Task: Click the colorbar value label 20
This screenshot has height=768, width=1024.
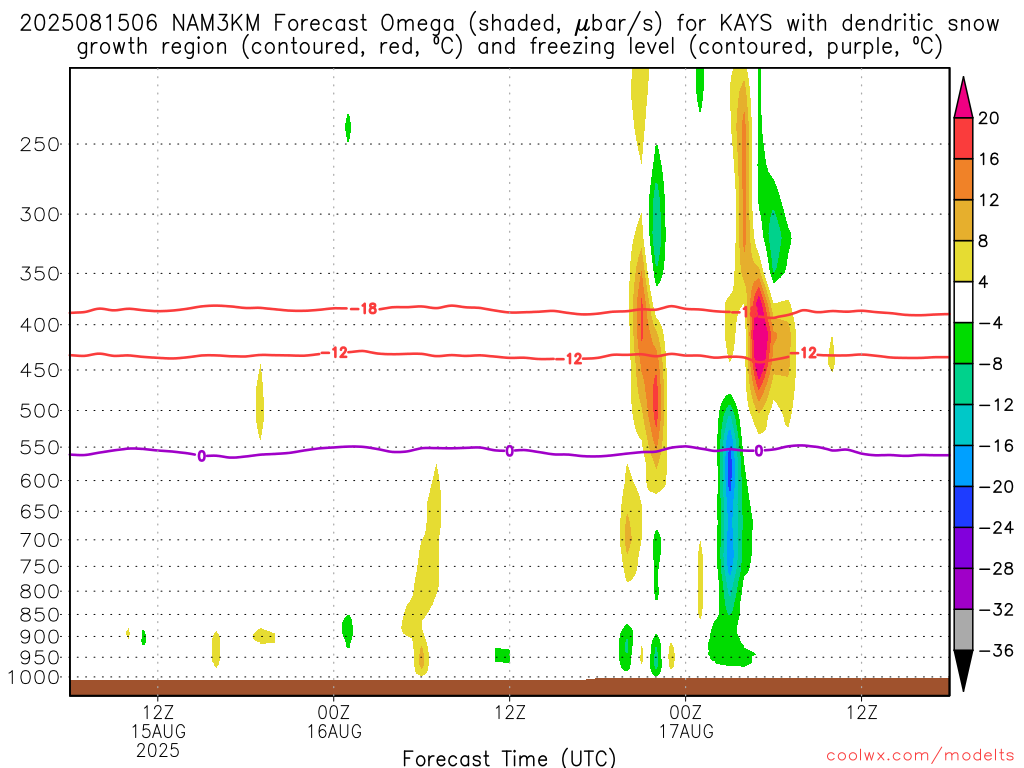Action: click(989, 118)
